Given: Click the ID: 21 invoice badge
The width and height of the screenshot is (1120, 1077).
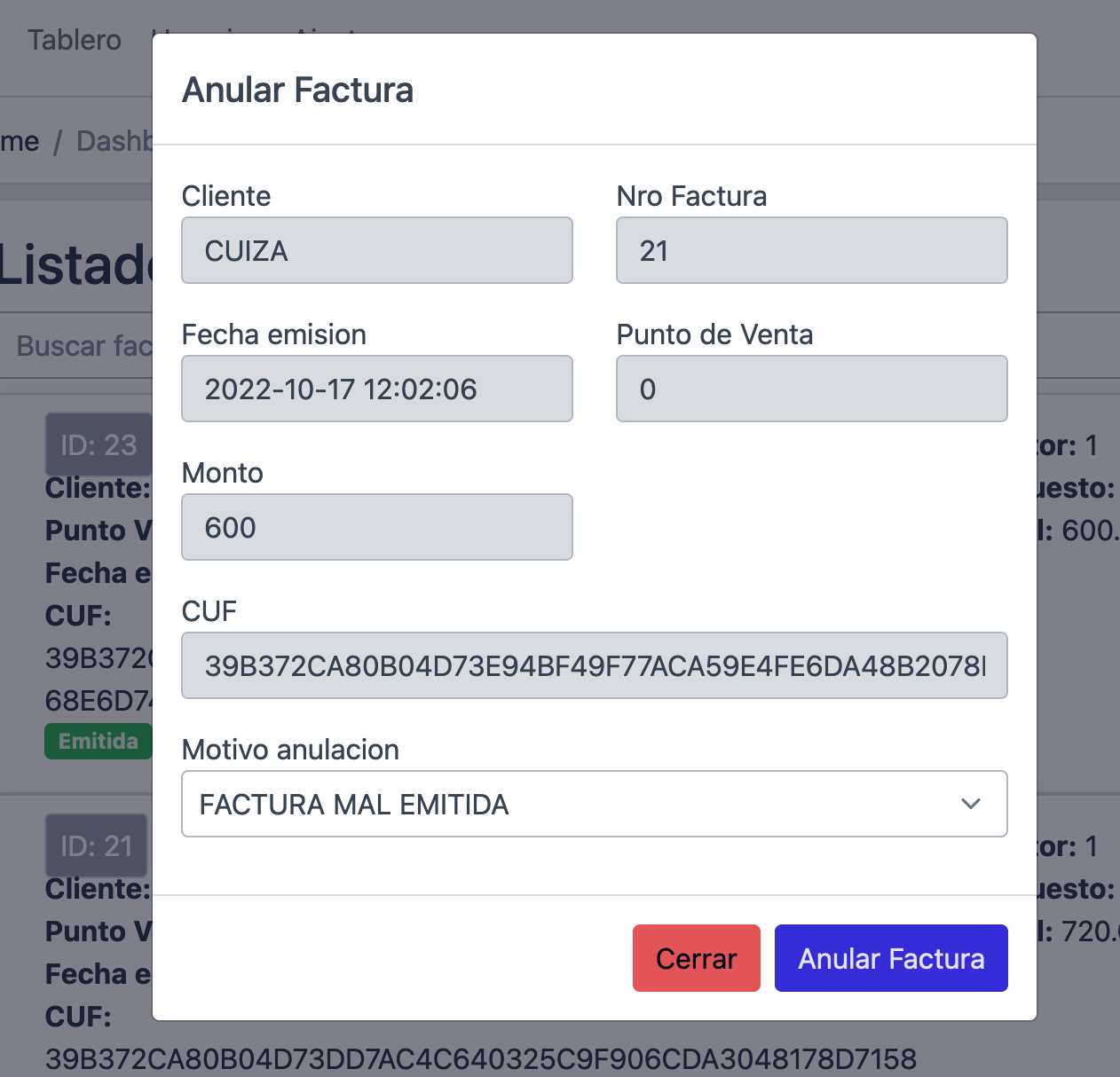Looking at the screenshot, I should (96, 845).
